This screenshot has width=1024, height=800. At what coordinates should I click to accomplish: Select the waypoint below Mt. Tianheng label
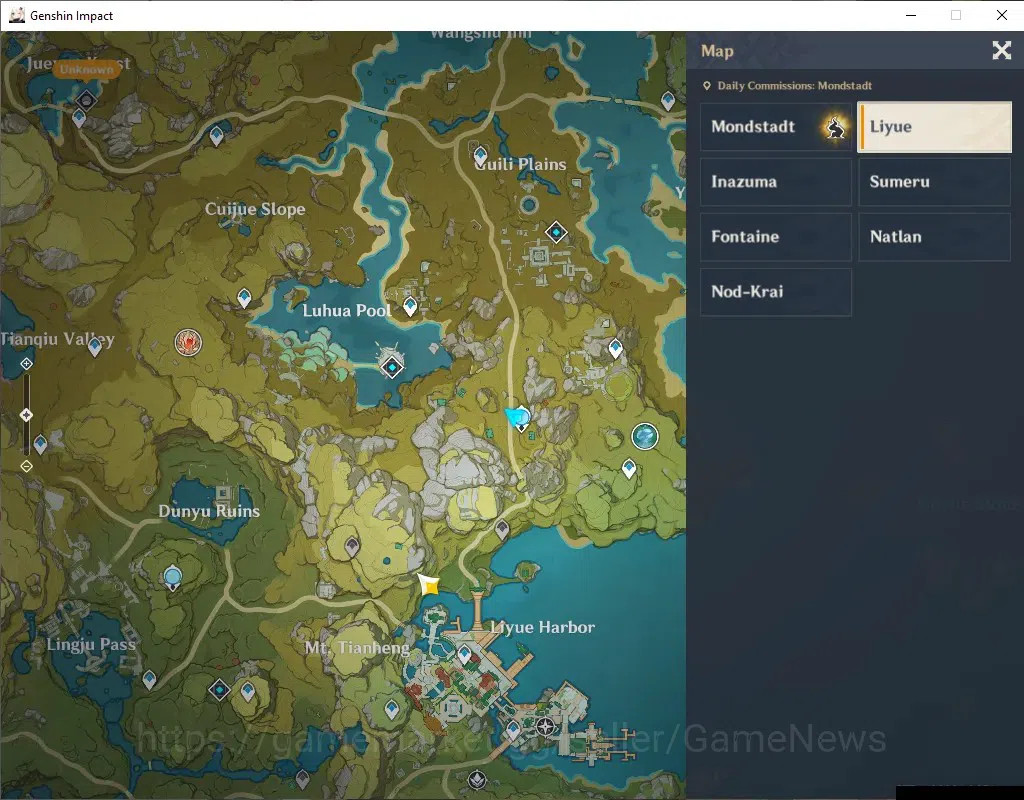coord(392,709)
